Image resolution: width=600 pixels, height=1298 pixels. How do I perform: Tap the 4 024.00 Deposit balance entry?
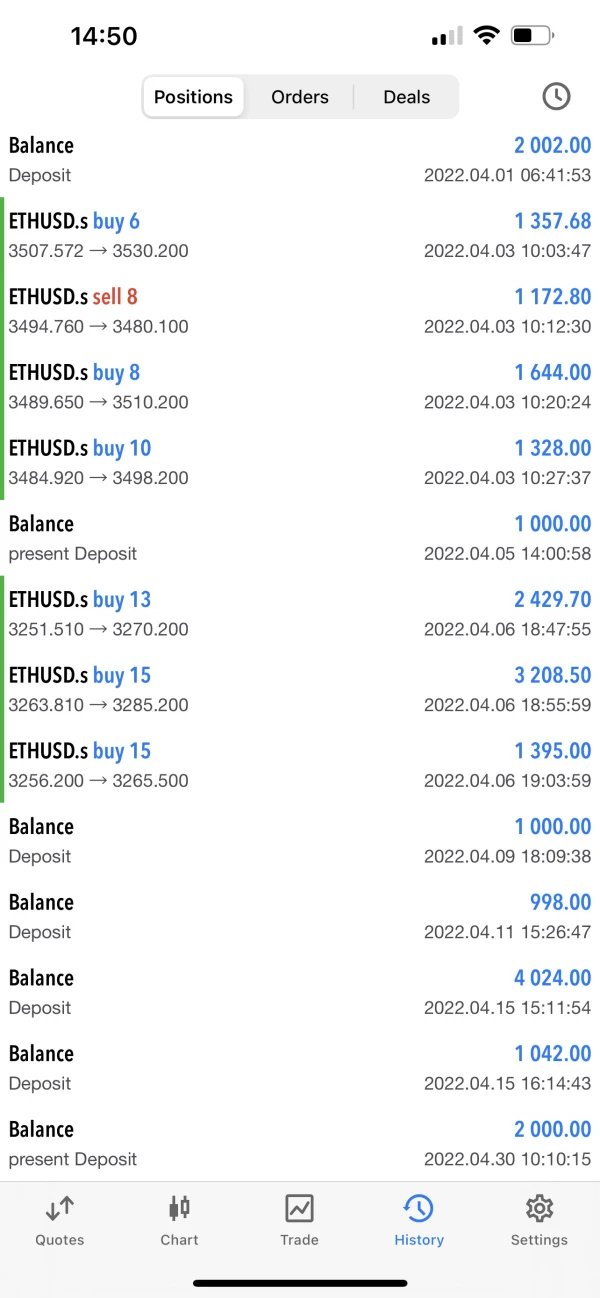[x=300, y=992]
